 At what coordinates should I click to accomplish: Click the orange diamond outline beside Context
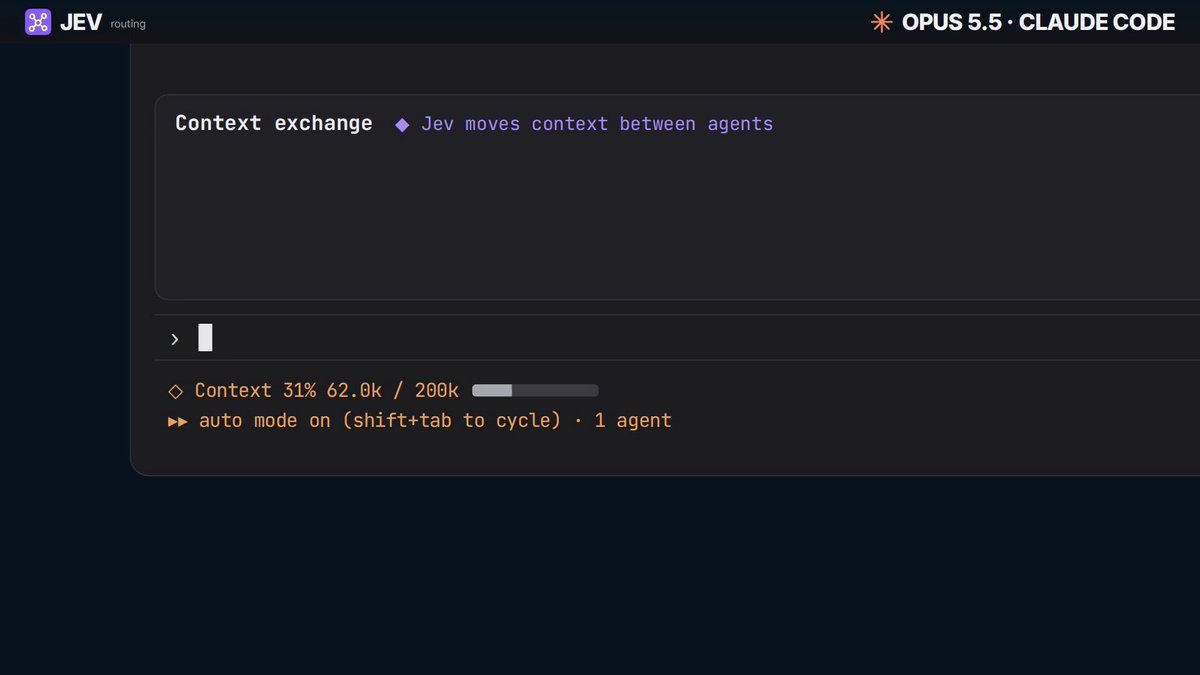[x=175, y=391]
